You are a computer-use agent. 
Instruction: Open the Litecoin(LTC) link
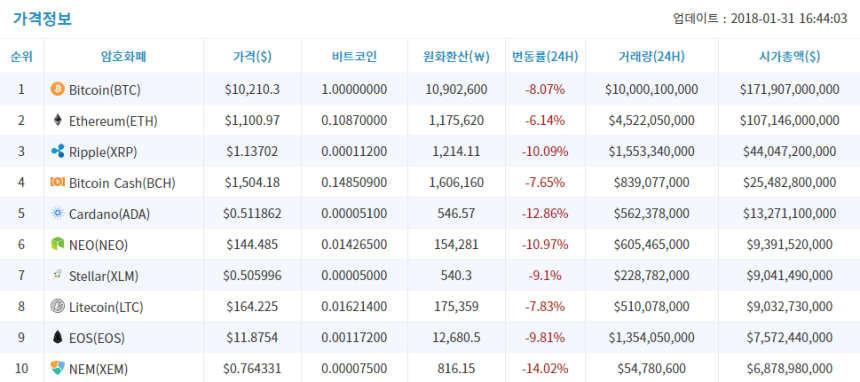coord(106,307)
